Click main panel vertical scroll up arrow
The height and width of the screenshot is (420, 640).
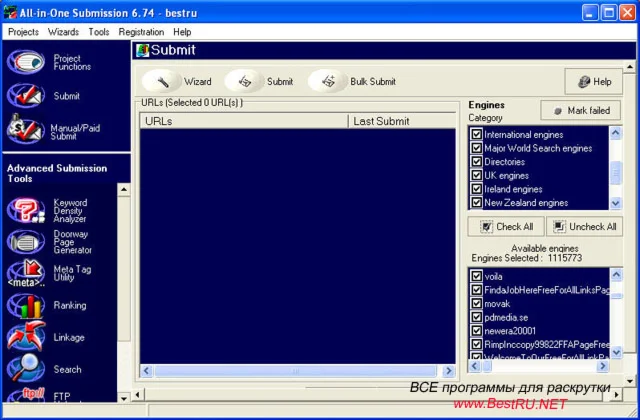[x=629, y=67]
